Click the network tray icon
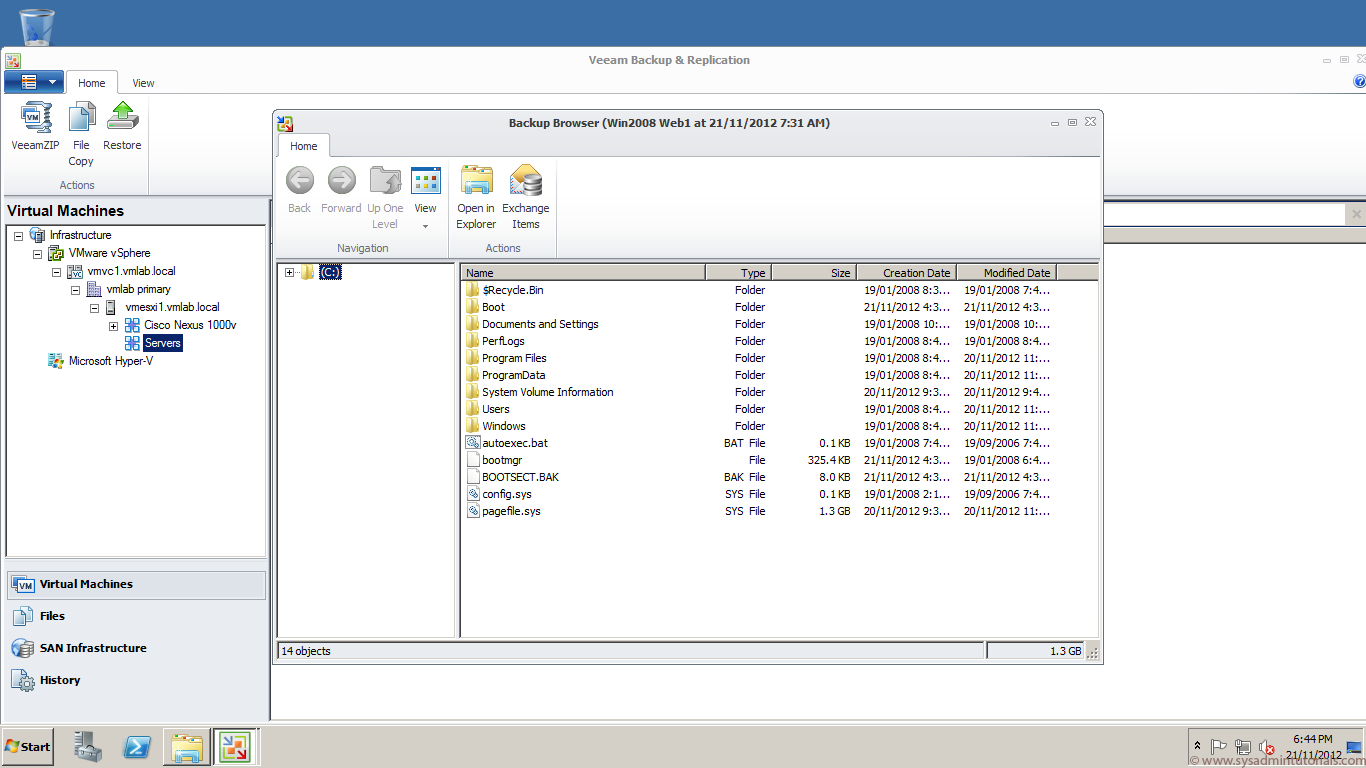 (1243, 747)
